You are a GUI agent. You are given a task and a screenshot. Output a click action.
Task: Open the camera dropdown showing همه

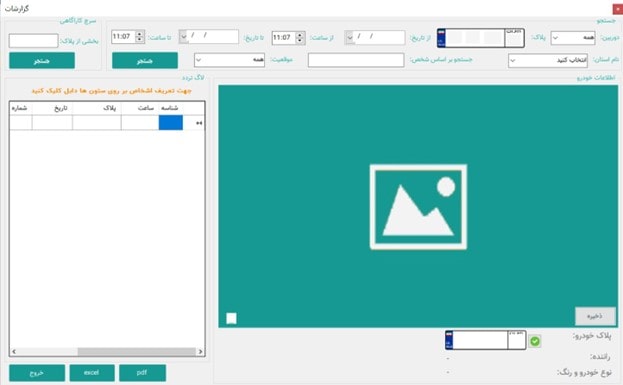573,38
